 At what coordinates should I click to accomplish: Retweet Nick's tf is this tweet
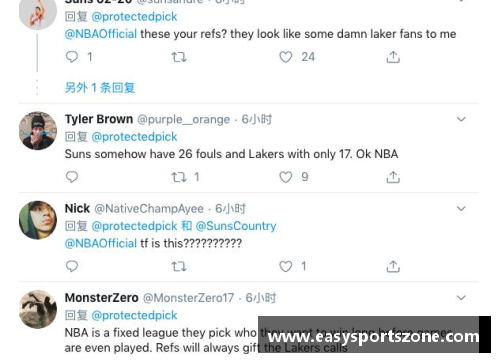point(179,266)
